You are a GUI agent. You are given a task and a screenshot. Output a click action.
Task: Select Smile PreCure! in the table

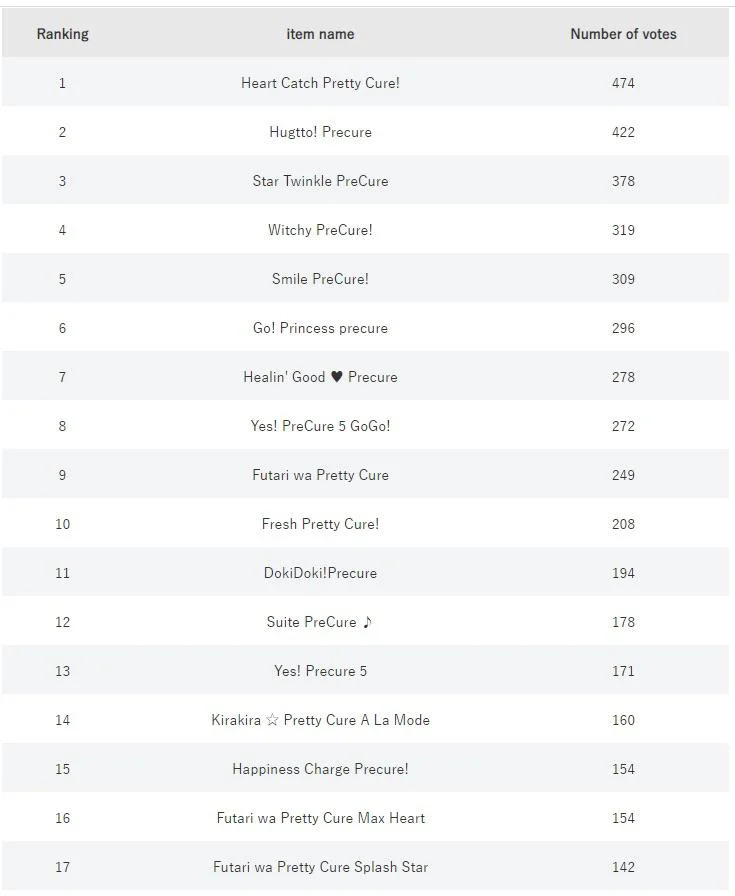[x=320, y=279]
